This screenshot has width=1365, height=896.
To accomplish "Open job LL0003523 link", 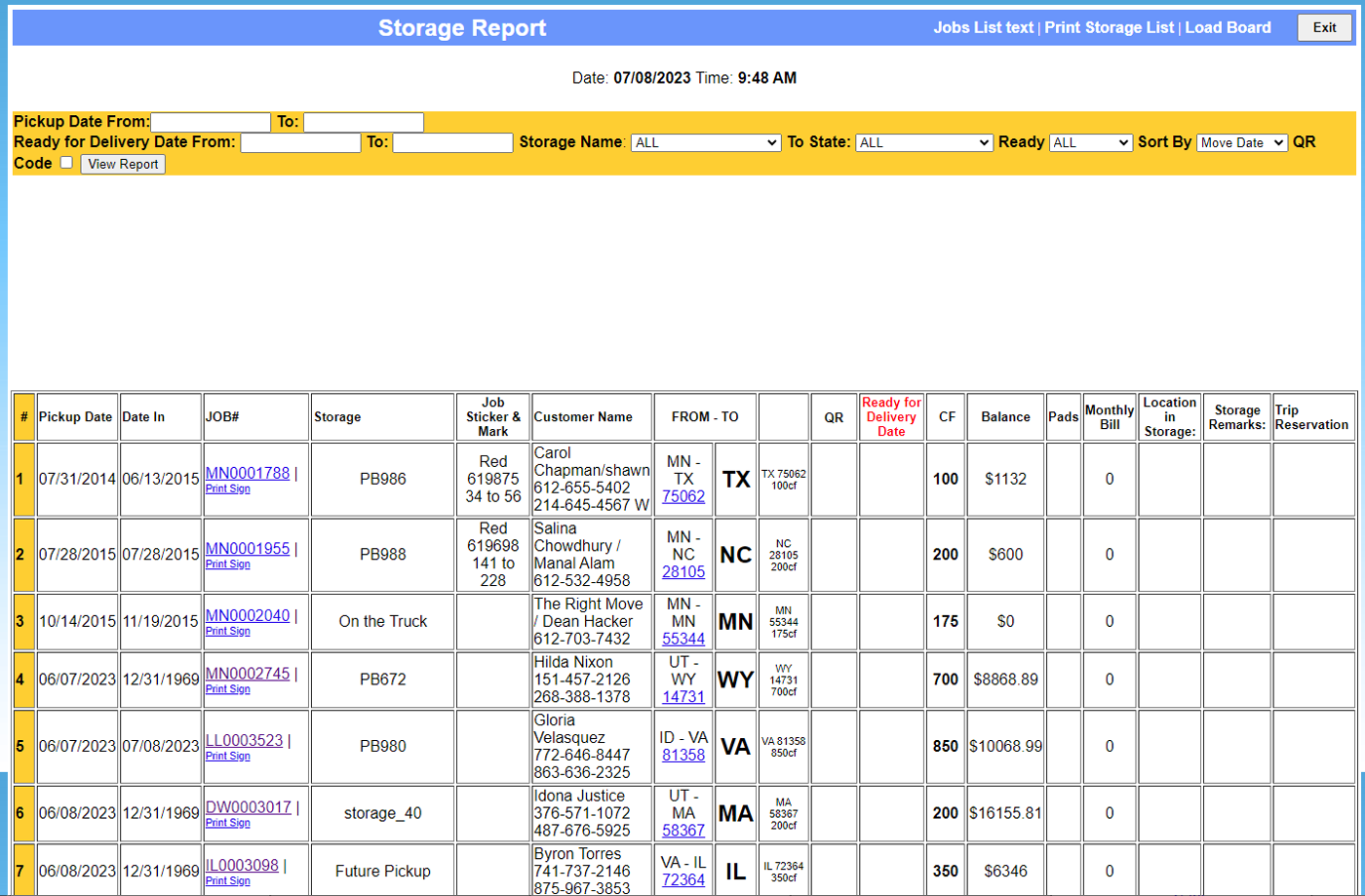I will tap(244, 740).
